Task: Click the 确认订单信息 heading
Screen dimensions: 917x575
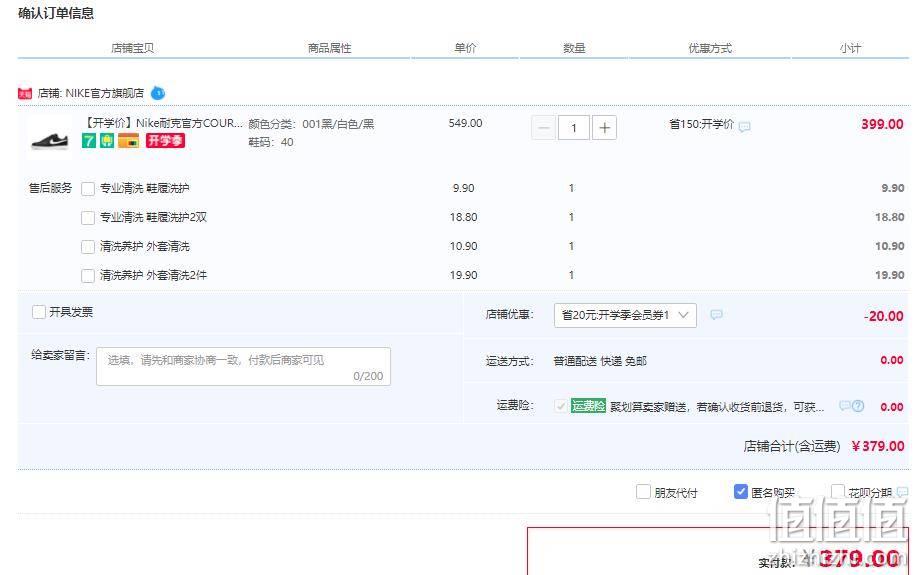Action: tap(56, 13)
